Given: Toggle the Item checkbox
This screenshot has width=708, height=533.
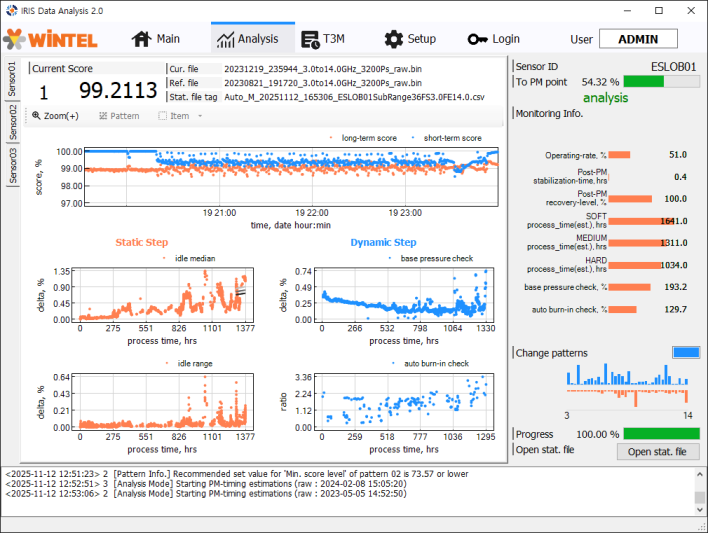Looking at the screenshot, I should coord(164,116).
